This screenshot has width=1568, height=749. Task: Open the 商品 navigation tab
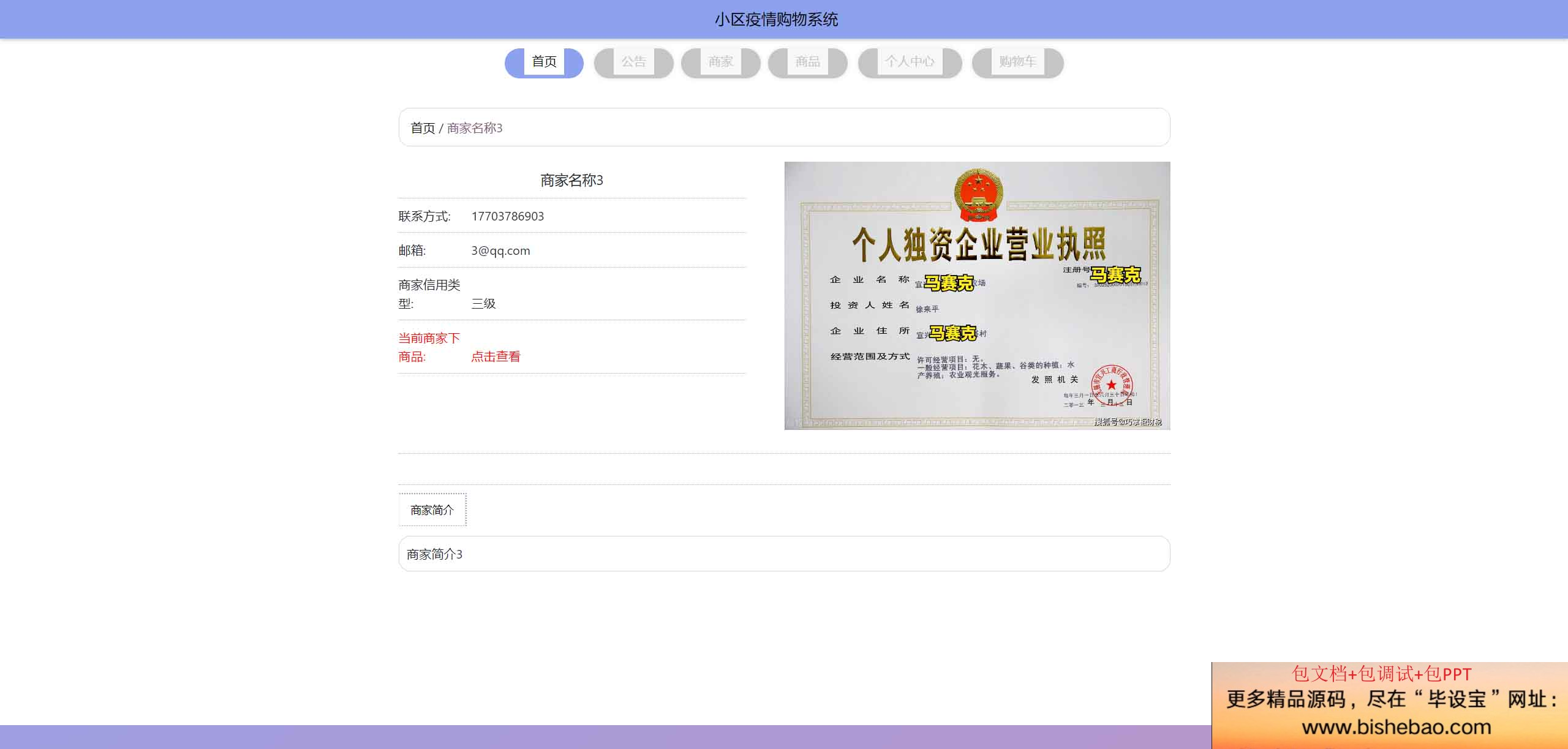[x=807, y=62]
